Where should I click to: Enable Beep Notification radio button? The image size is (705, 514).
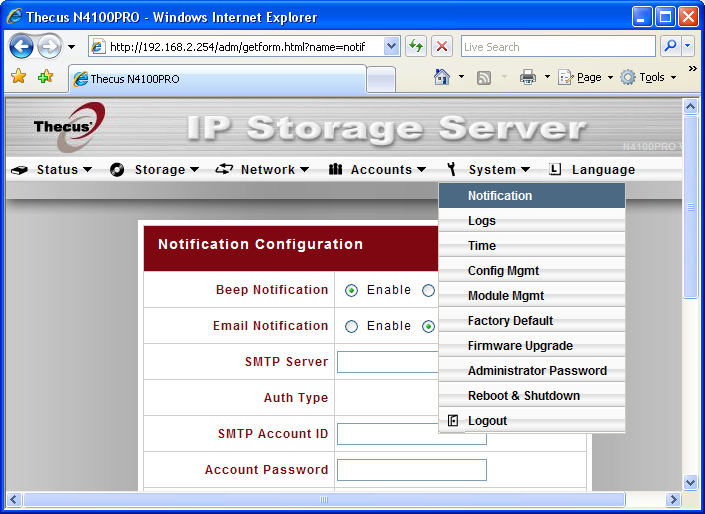point(351,291)
